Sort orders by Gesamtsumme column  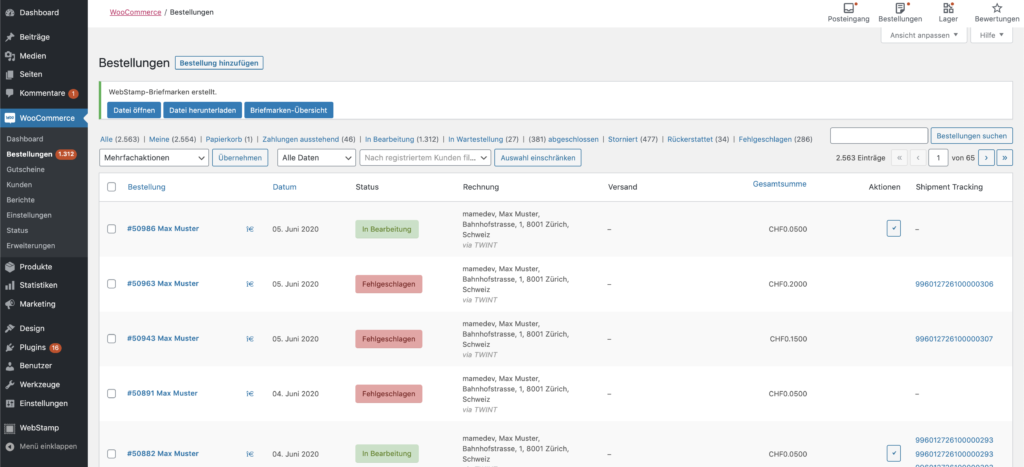(779, 184)
